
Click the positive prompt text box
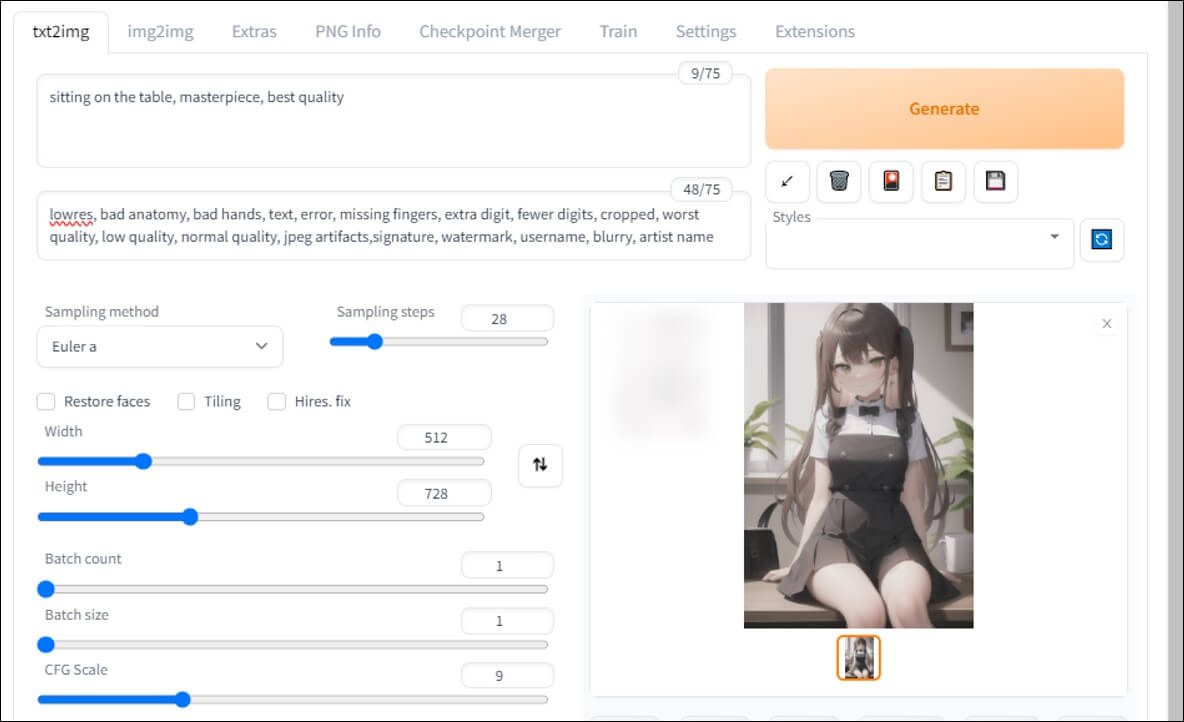pyautogui.click(x=393, y=121)
